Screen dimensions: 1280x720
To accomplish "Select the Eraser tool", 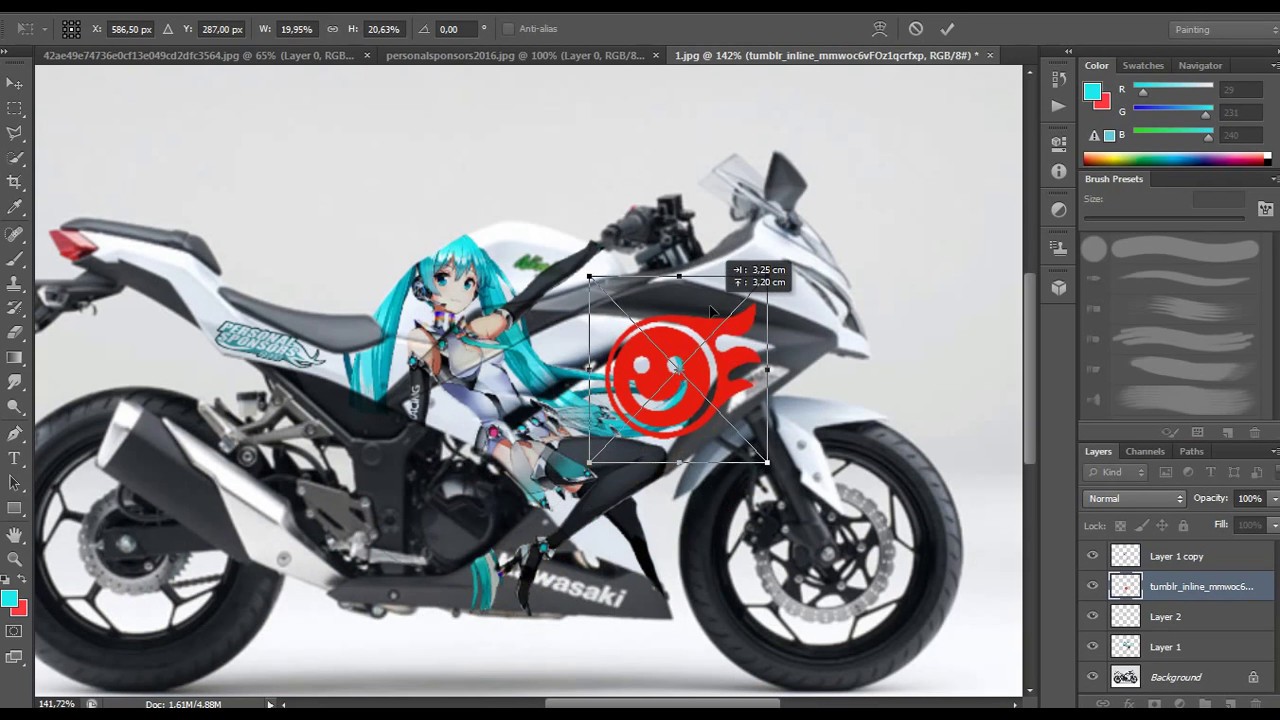I will [x=14, y=333].
